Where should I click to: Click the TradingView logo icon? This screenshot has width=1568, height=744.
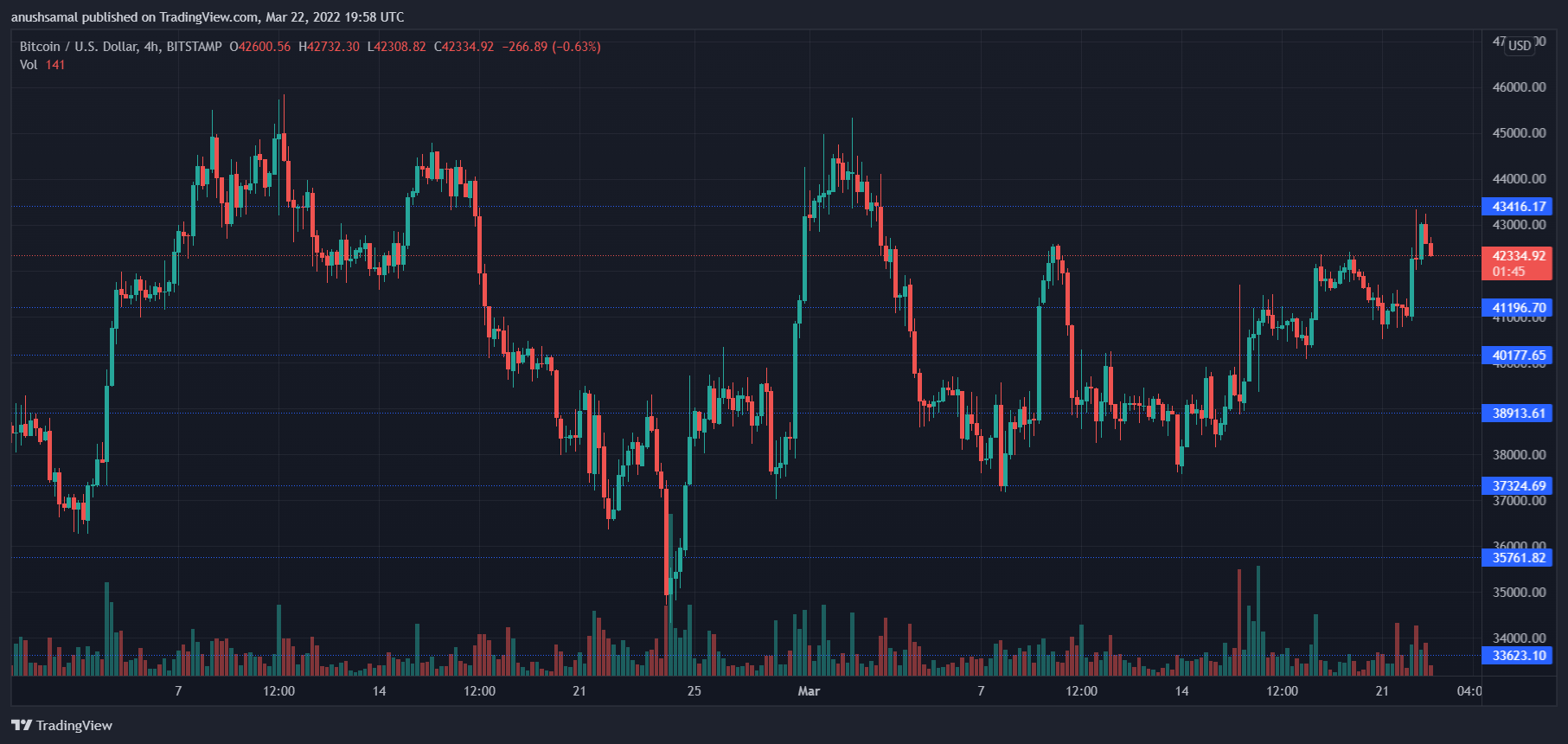[x=22, y=725]
